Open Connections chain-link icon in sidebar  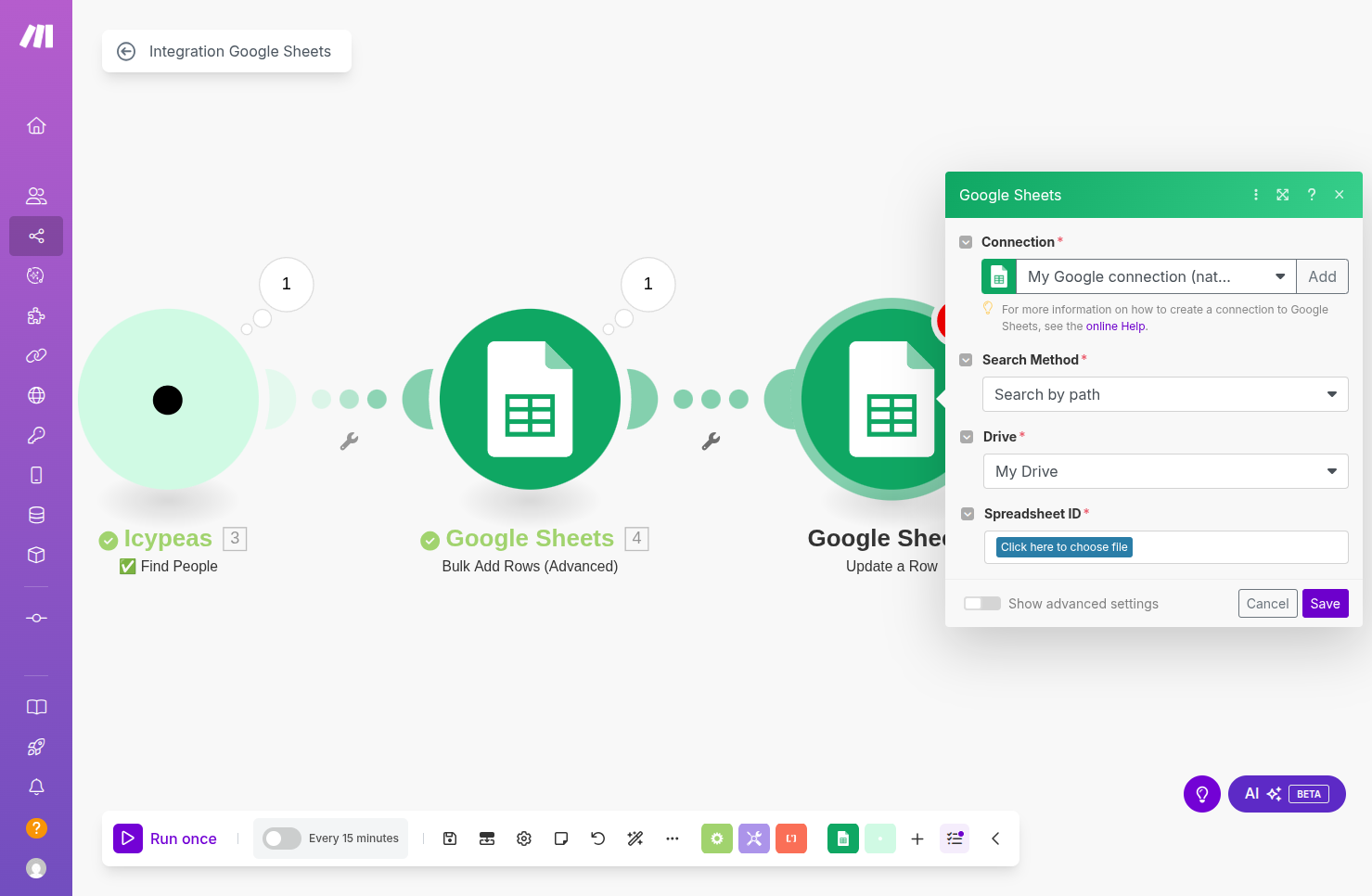click(36, 355)
